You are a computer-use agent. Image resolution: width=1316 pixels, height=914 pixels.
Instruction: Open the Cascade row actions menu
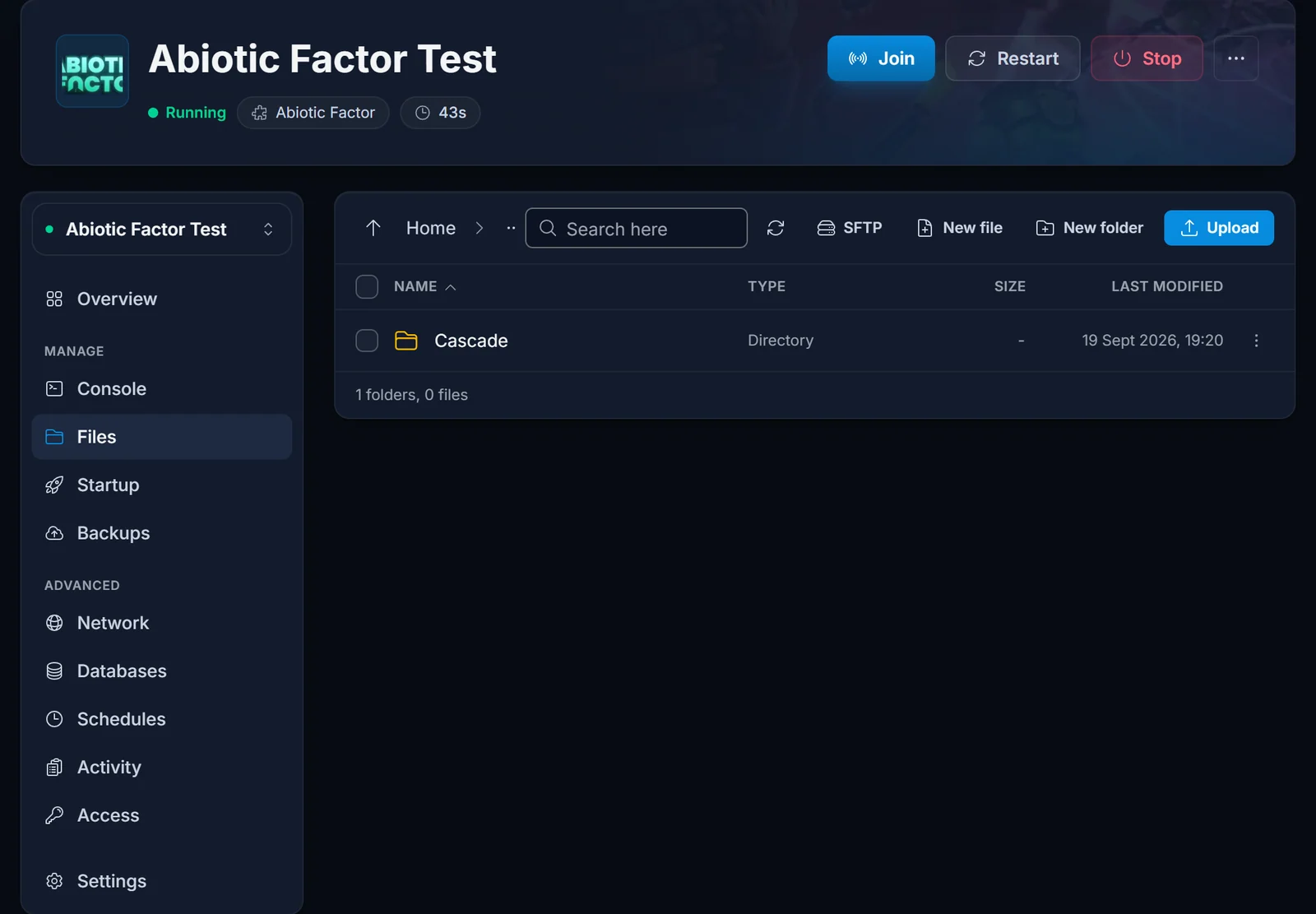coord(1256,341)
